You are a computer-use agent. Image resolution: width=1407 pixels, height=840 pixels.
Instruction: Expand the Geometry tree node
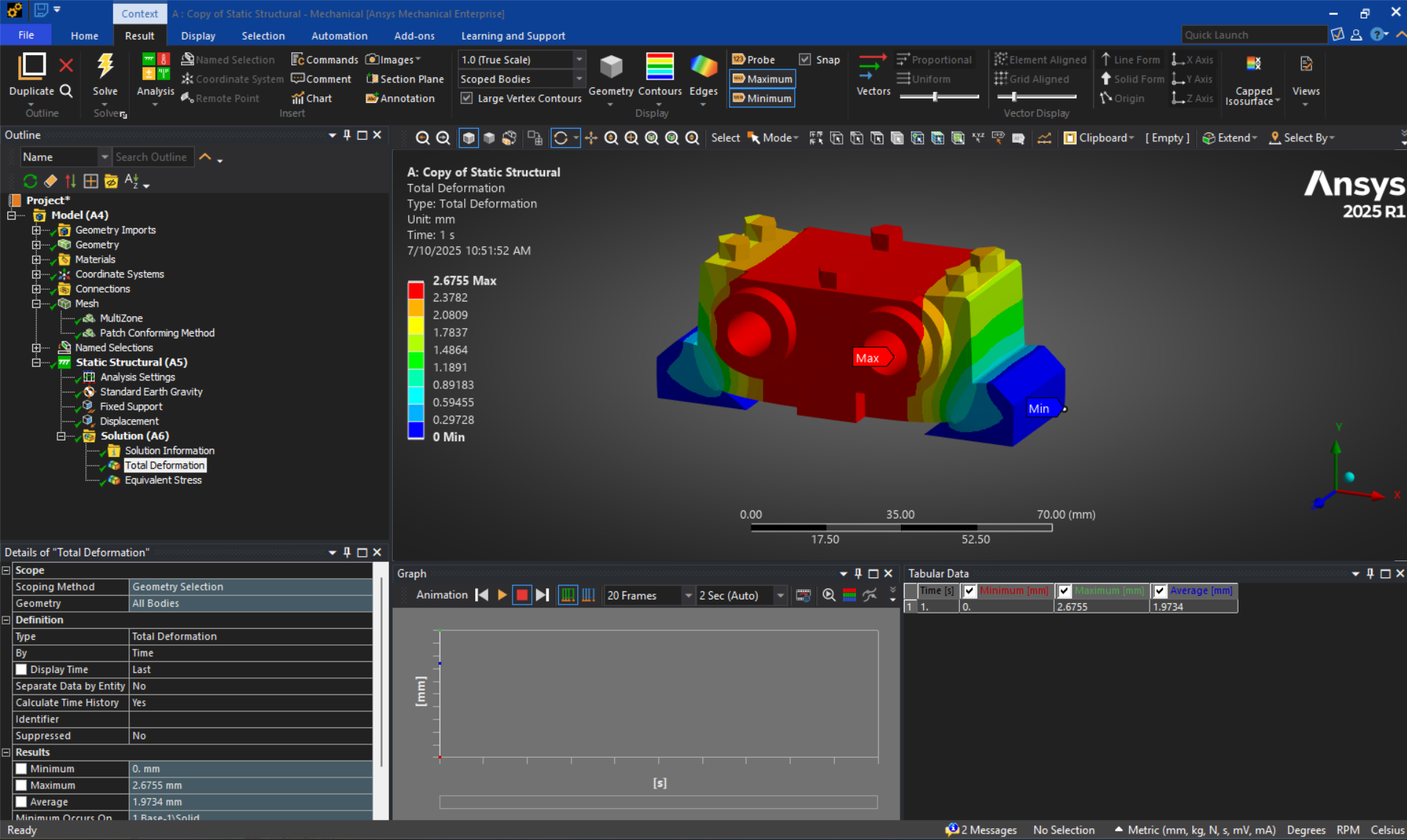pos(36,244)
